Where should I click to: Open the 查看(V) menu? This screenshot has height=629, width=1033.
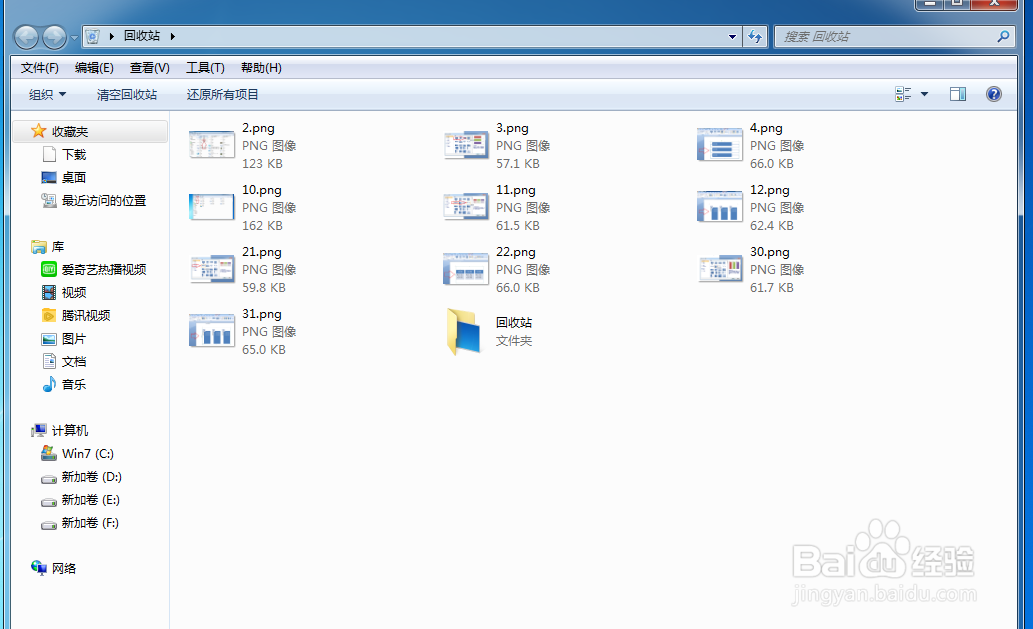pos(150,68)
